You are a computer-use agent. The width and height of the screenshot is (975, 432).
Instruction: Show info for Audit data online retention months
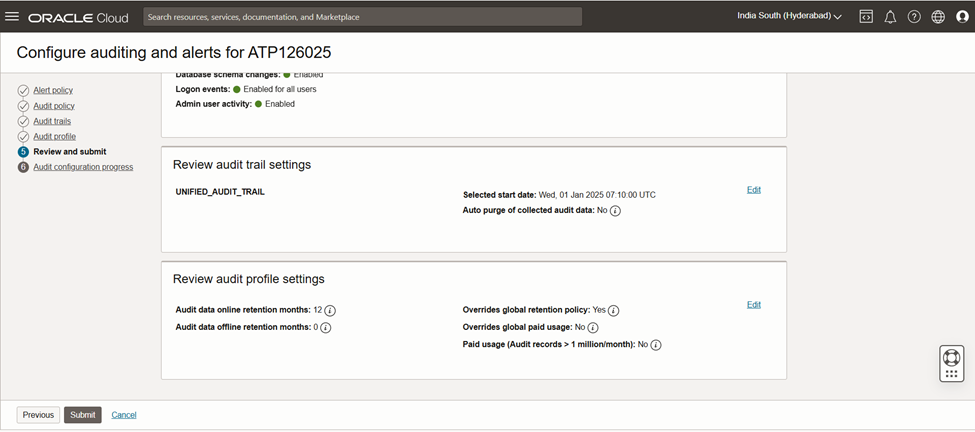[330, 310]
